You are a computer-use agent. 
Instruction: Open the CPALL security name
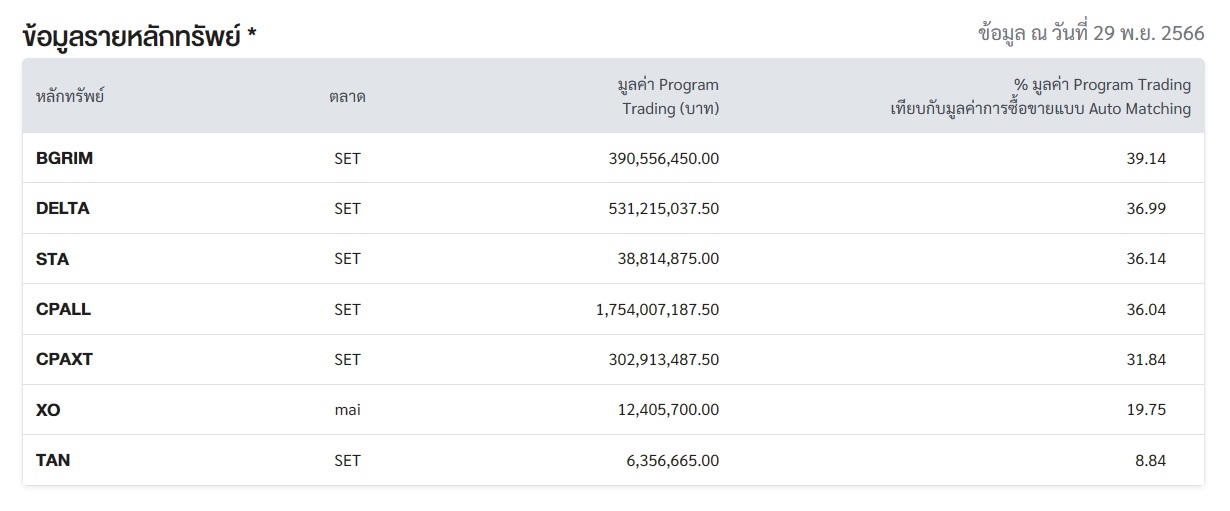click(63, 309)
